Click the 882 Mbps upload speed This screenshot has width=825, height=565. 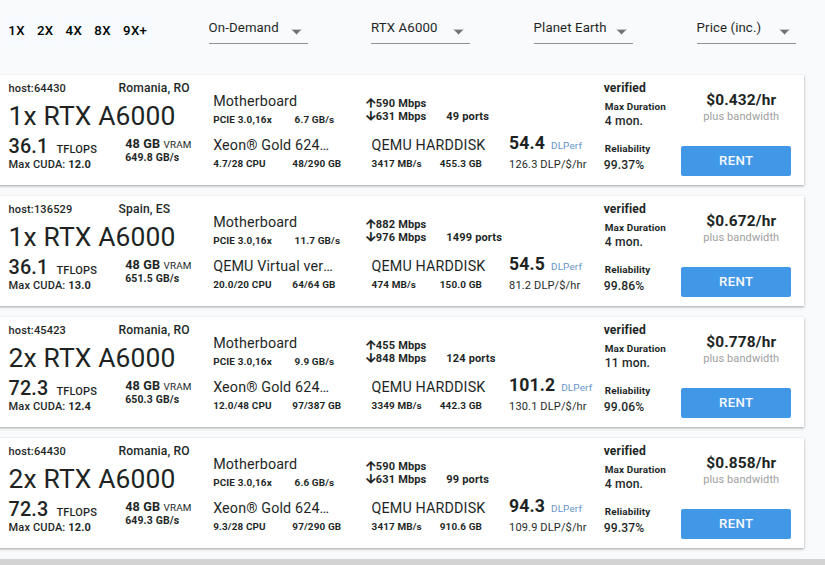[396, 224]
